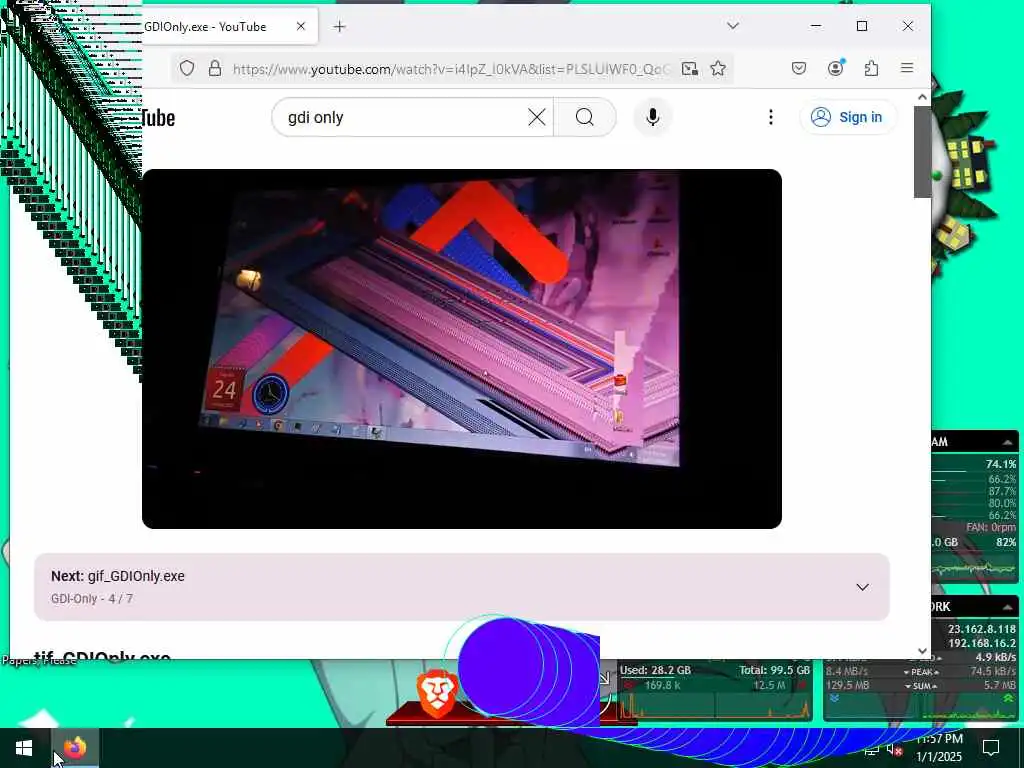Collapse the NETWORK widget with its arrow

pyautogui.click(x=1008, y=607)
